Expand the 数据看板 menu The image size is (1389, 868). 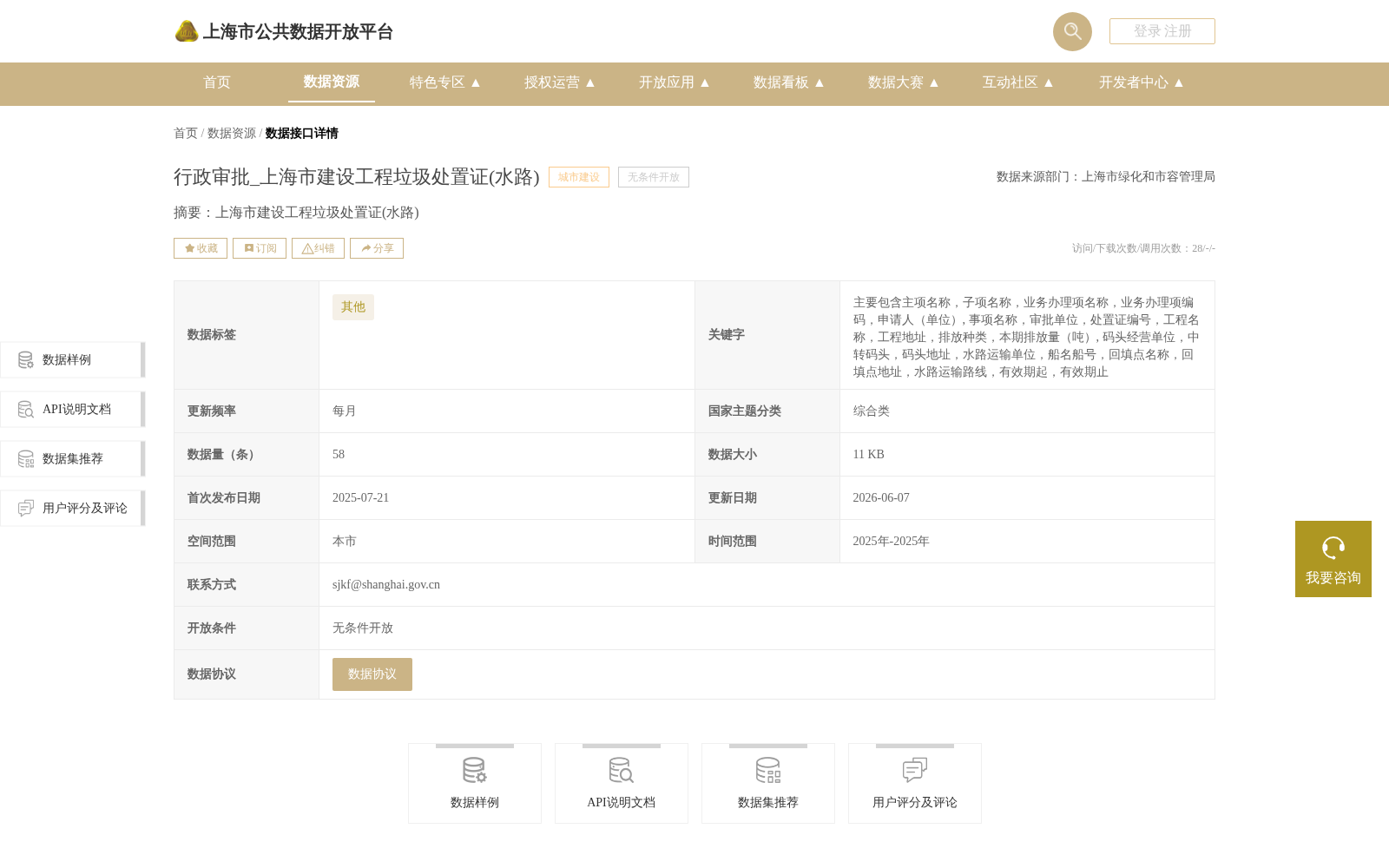789,82
